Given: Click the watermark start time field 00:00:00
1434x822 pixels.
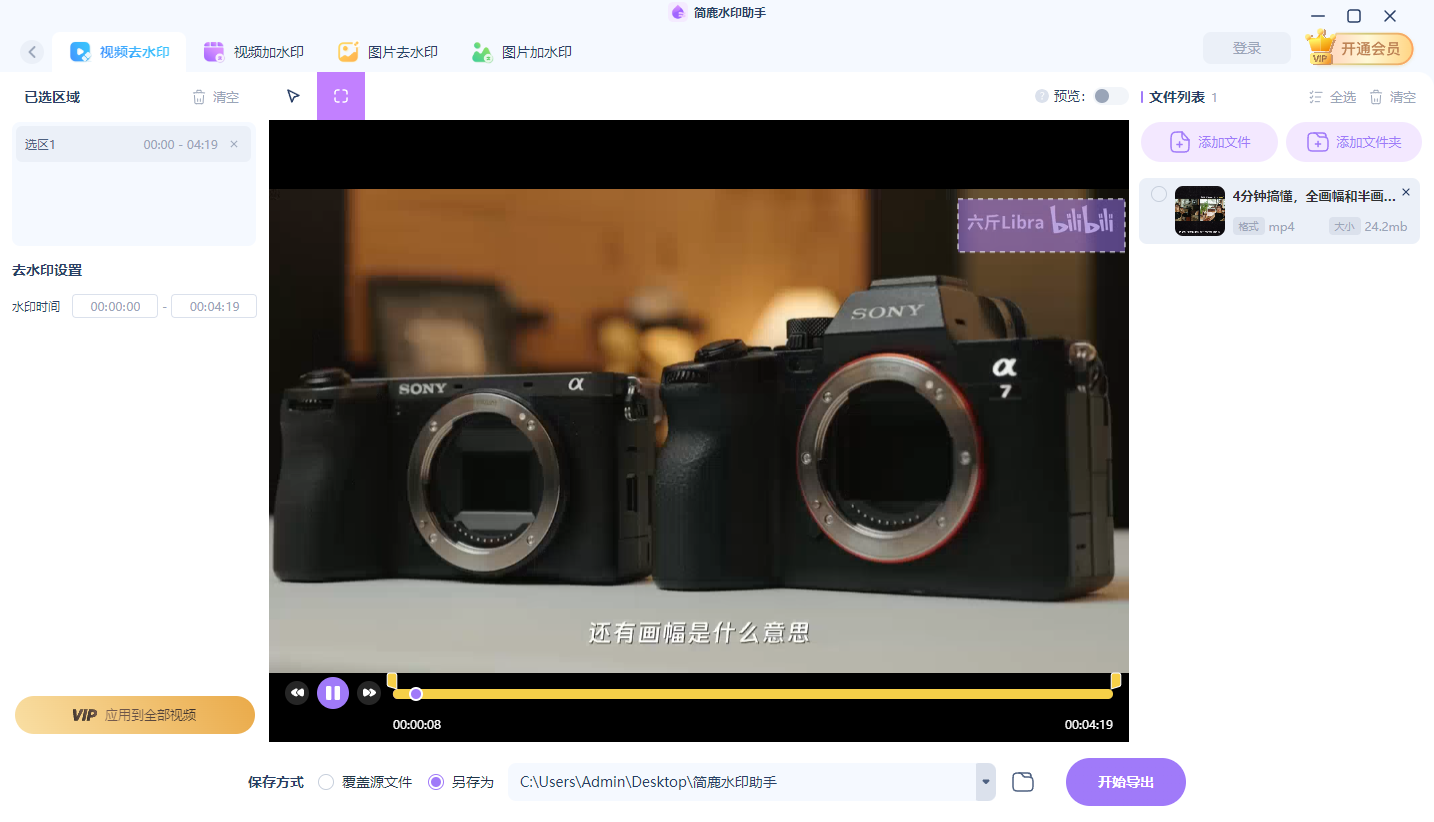Looking at the screenshot, I should [x=115, y=307].
